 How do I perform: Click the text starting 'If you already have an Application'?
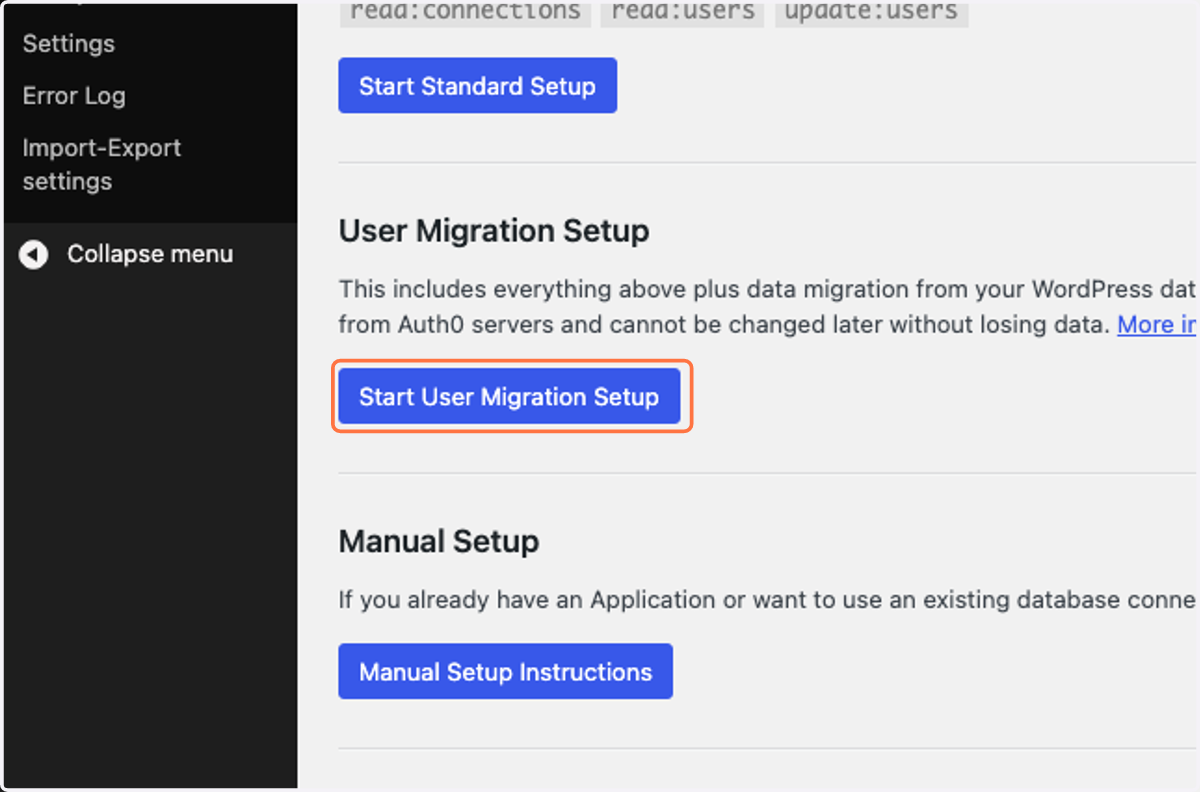pos(767,600)
